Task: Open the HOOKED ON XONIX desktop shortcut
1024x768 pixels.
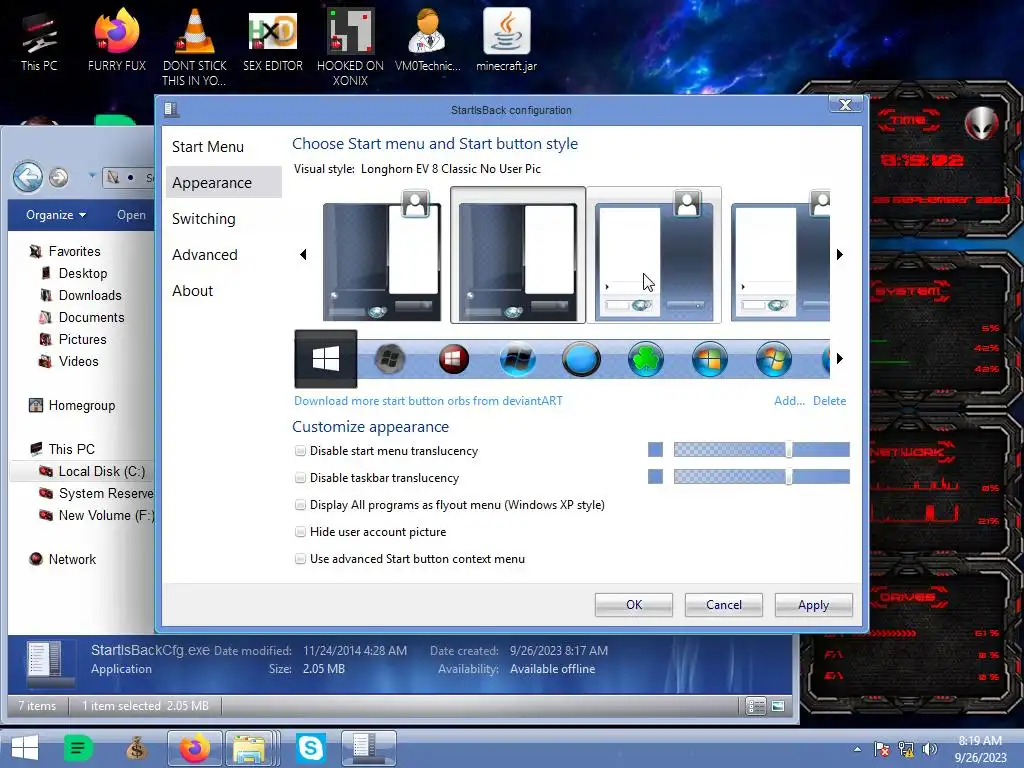Action: (x=350, y=47)
